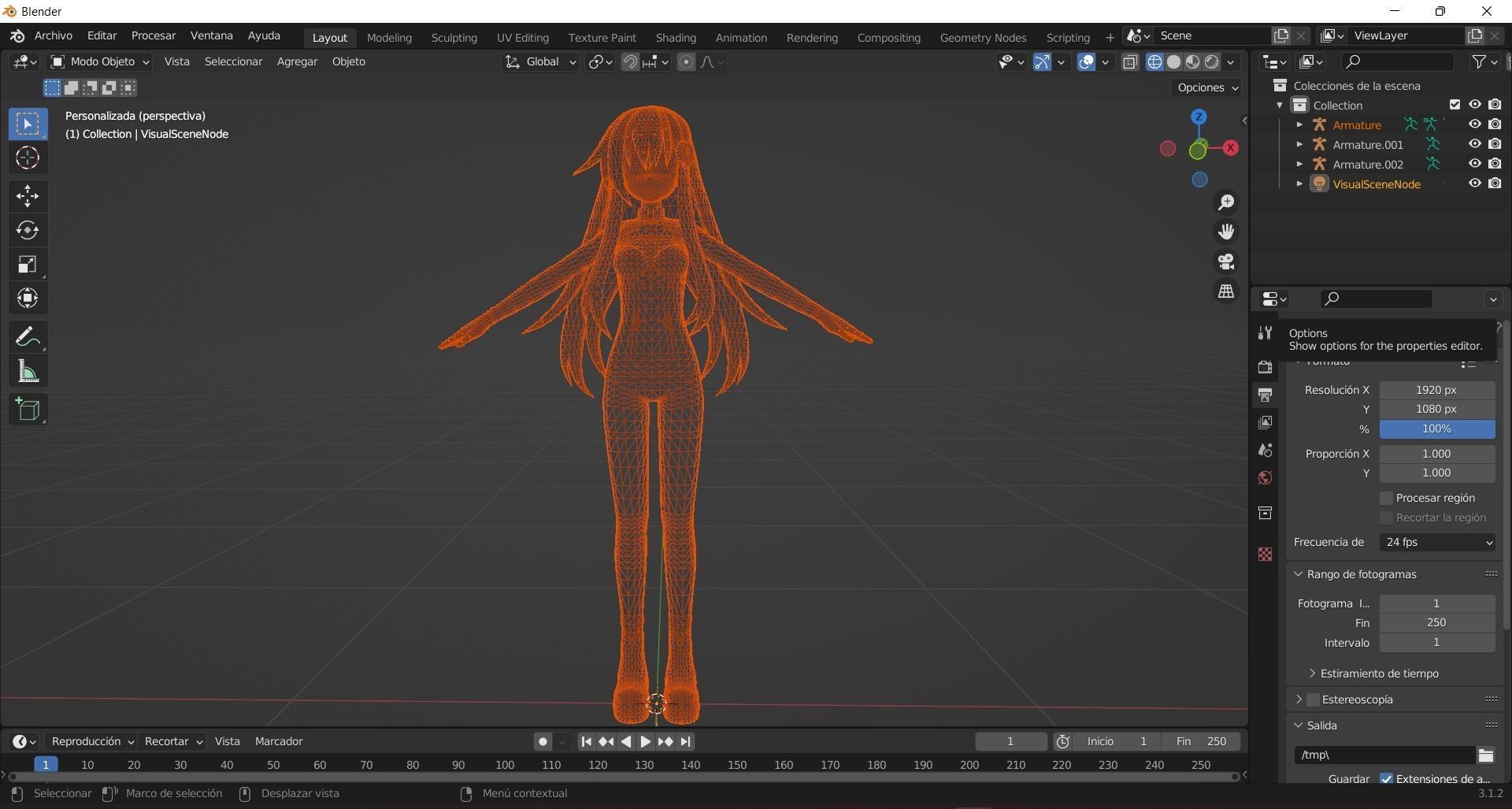Enable the Procesar región checkbox
This screenshot has height=809, width=1512.
(x=1387, y=498)
